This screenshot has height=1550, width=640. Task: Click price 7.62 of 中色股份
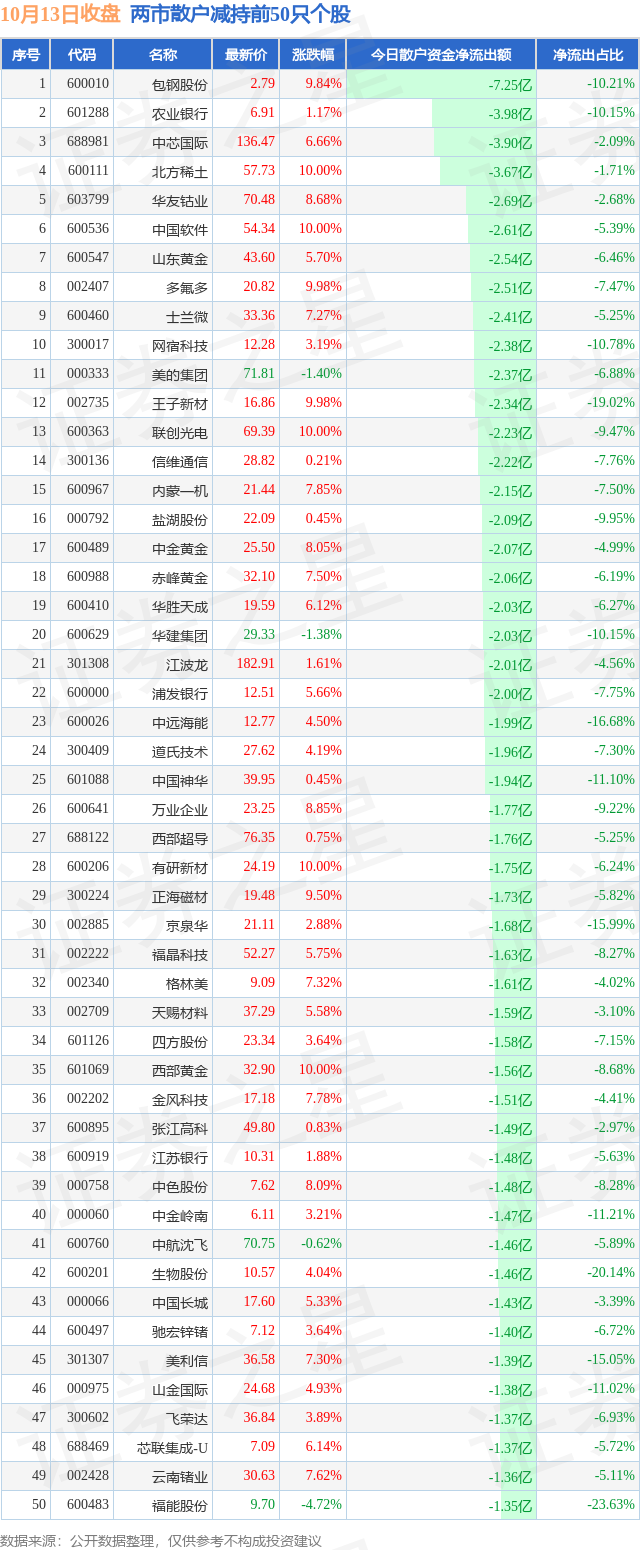[x=261, y=1186]
